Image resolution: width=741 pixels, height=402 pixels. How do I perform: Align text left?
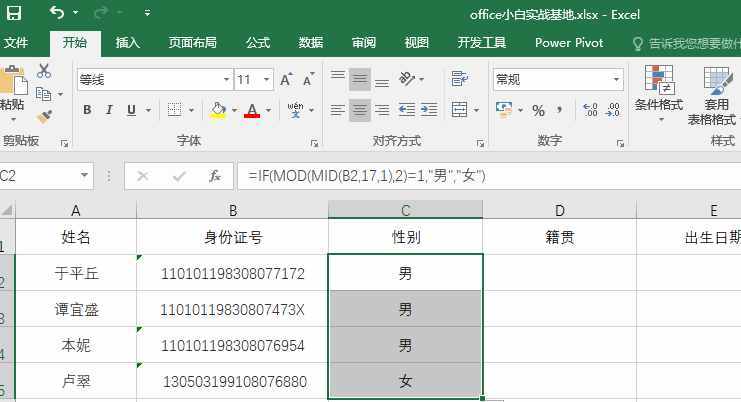coord(337,110)
